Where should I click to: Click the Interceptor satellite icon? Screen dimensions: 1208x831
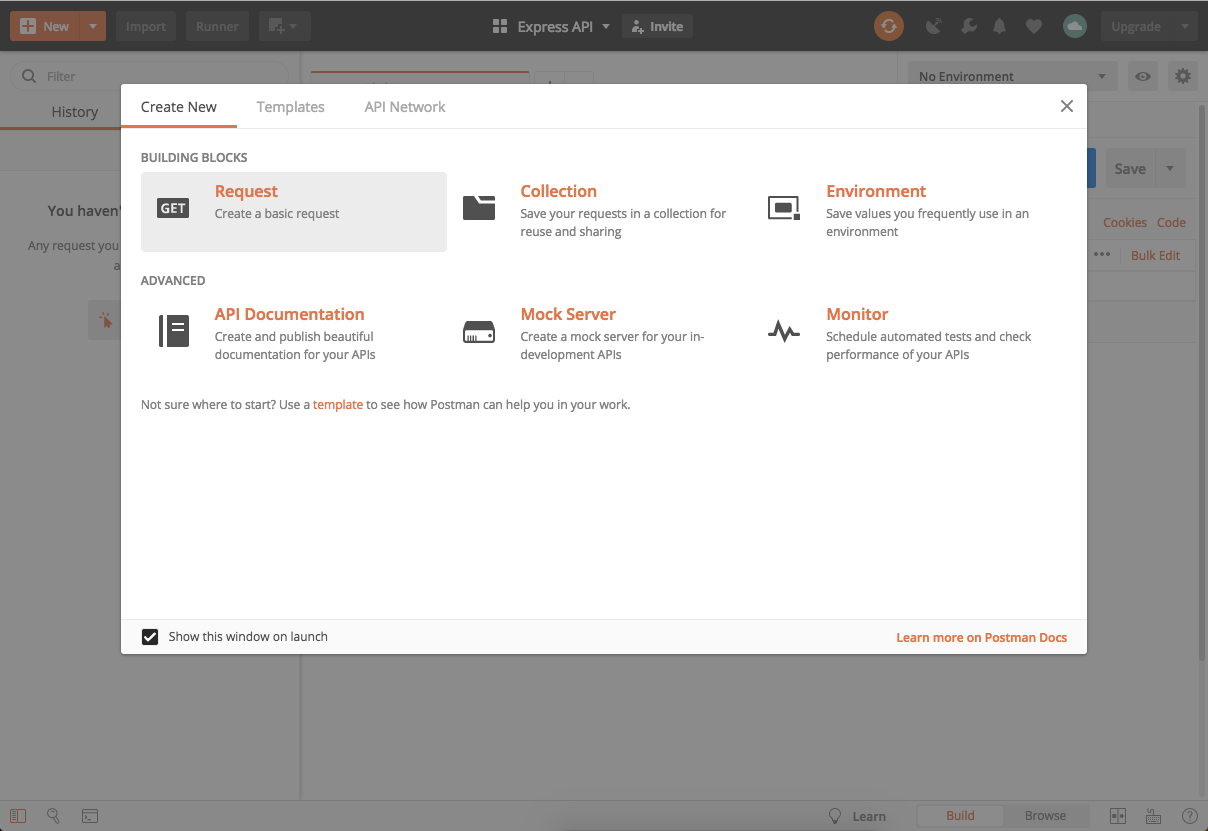point(933,25)
